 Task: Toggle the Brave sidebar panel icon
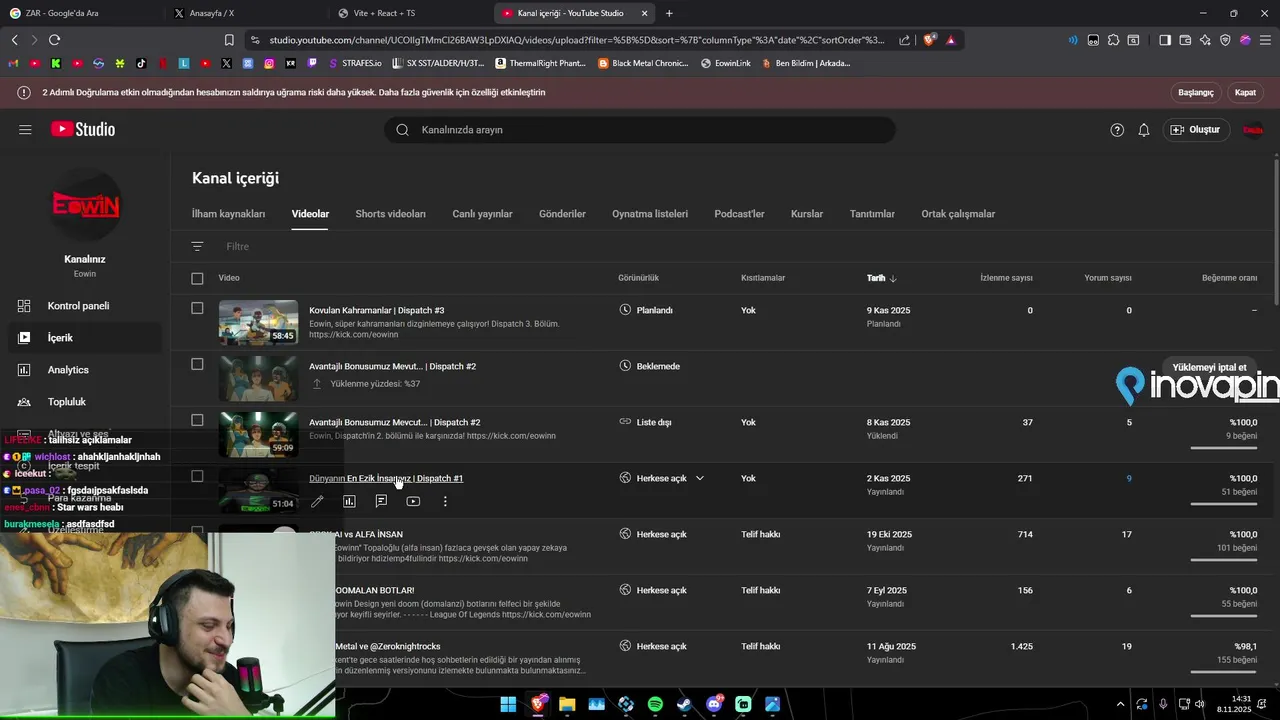pyautogui.click(x=1165, y=40)
